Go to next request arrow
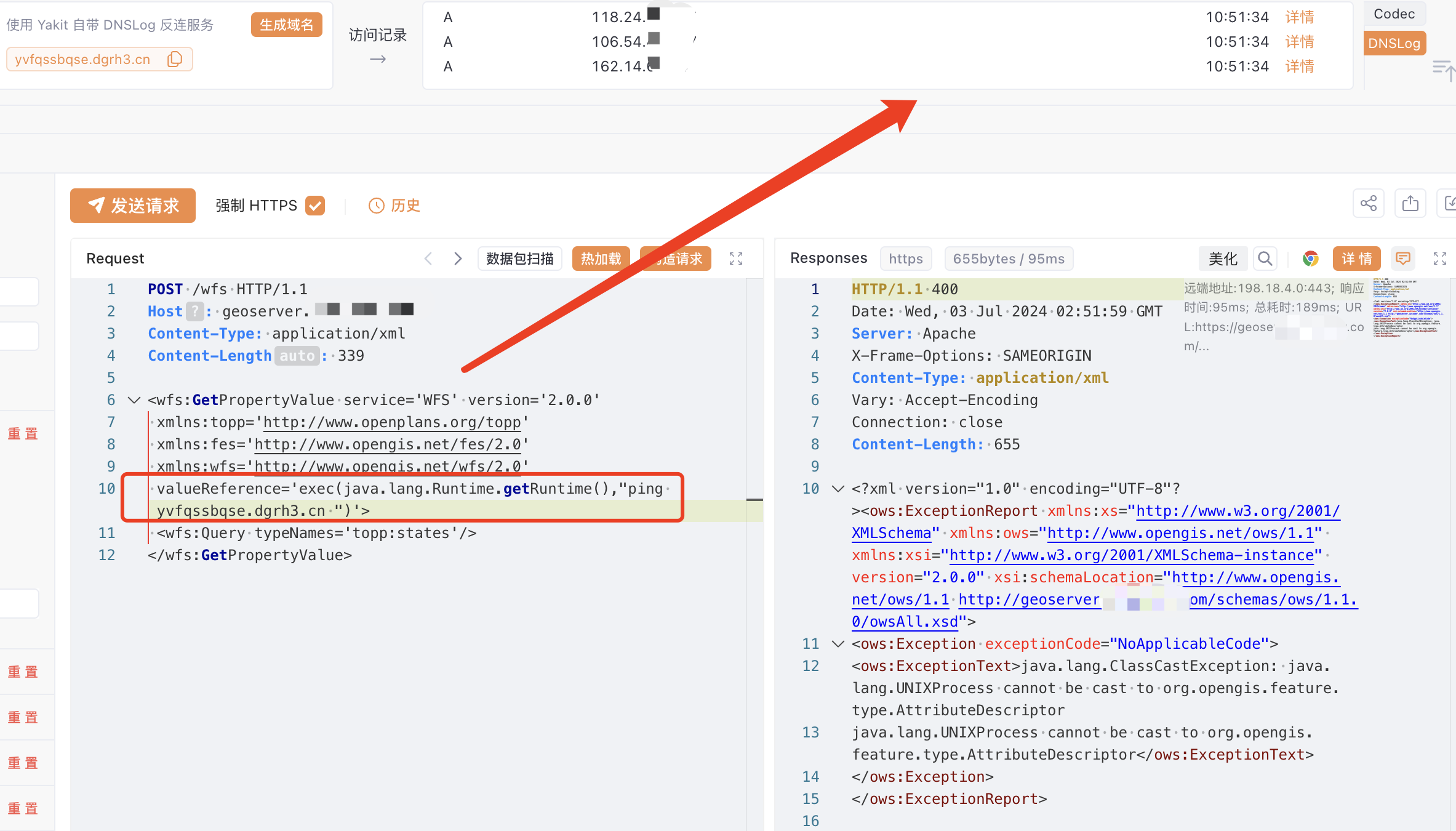Image resolution: width=1456 pixels, height=831 pixels. pyautogui.click(x=457, y=259)
